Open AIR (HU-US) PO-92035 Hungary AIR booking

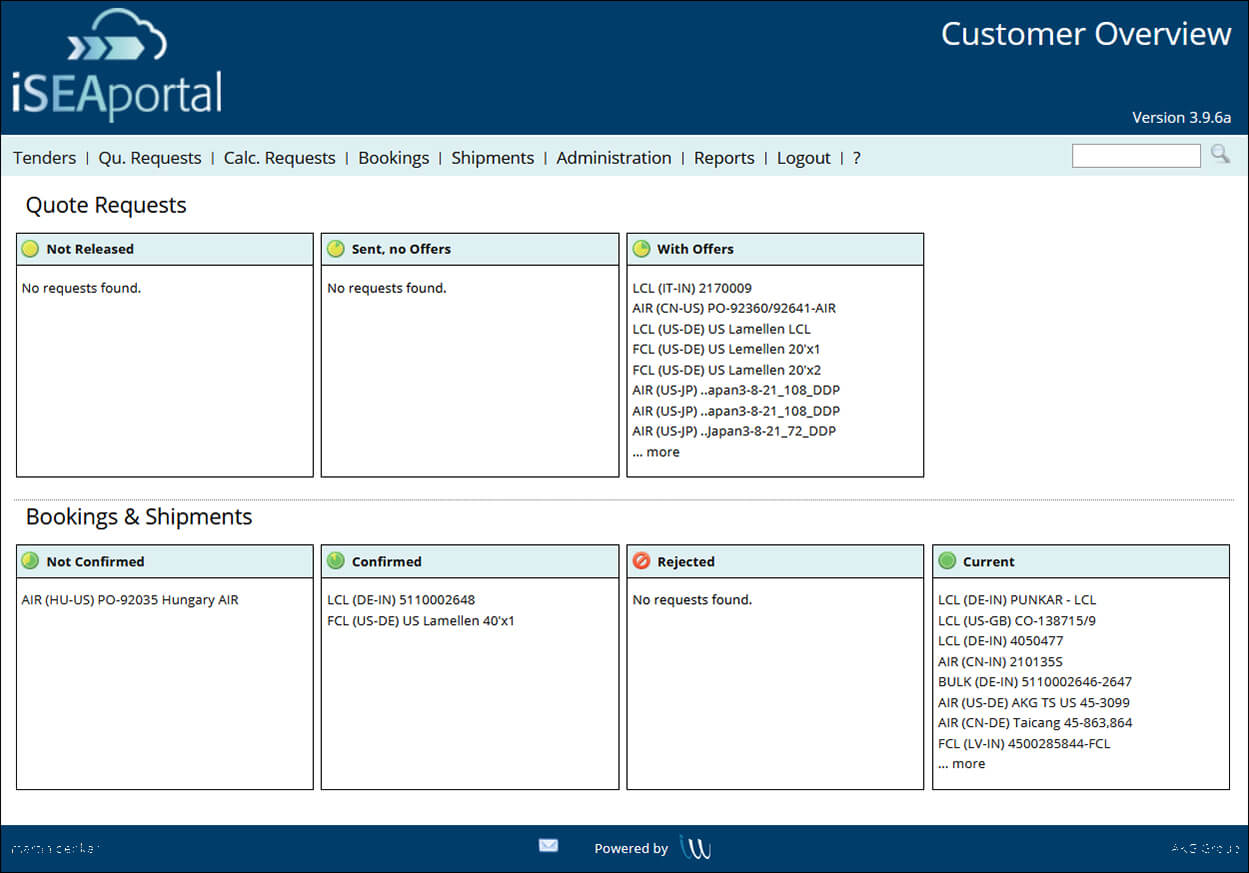tap(130, 600)
